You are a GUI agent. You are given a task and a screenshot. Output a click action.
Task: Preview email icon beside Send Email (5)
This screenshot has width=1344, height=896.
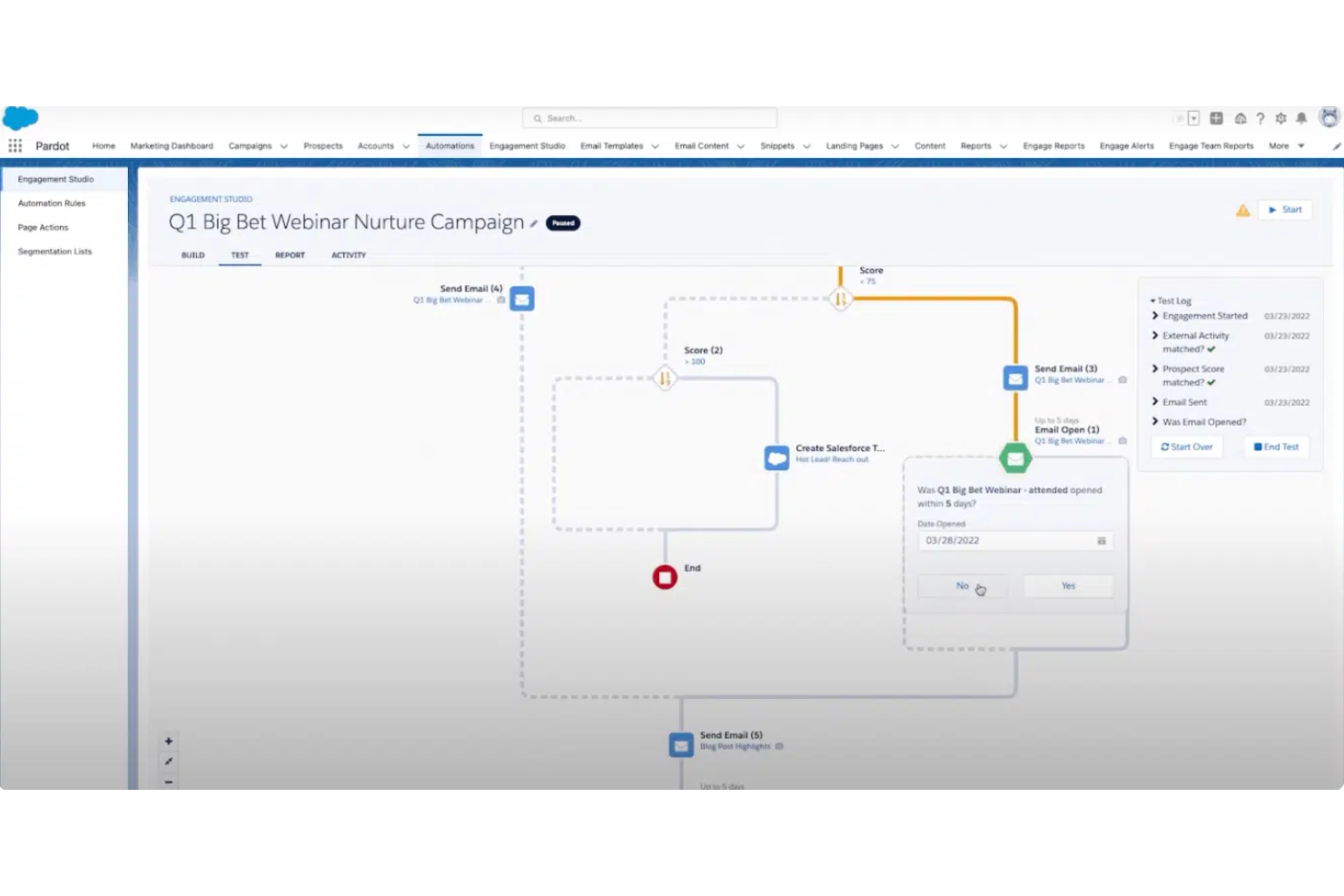pyautogui.click(x=779, y=746)
